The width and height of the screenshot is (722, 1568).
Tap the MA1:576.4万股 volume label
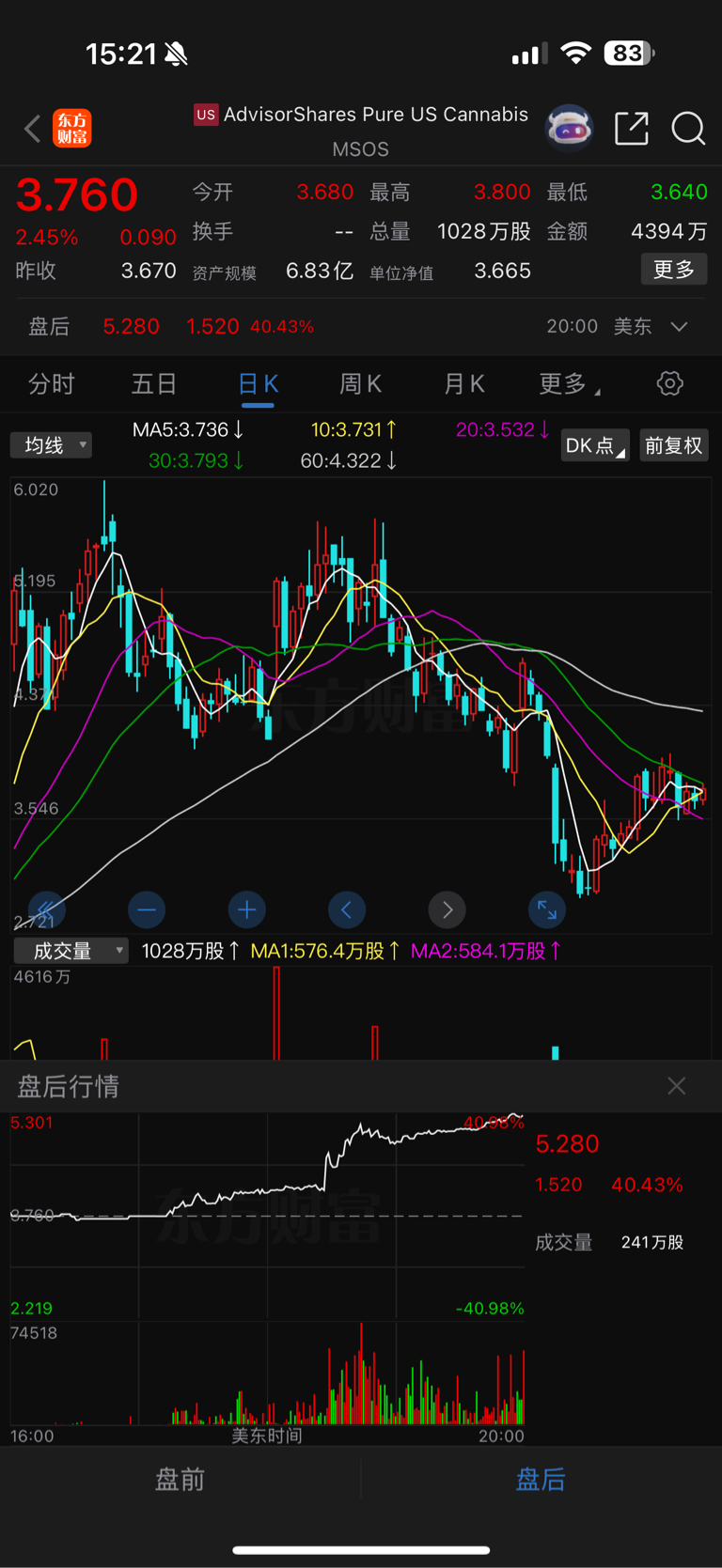click(325, 951)
